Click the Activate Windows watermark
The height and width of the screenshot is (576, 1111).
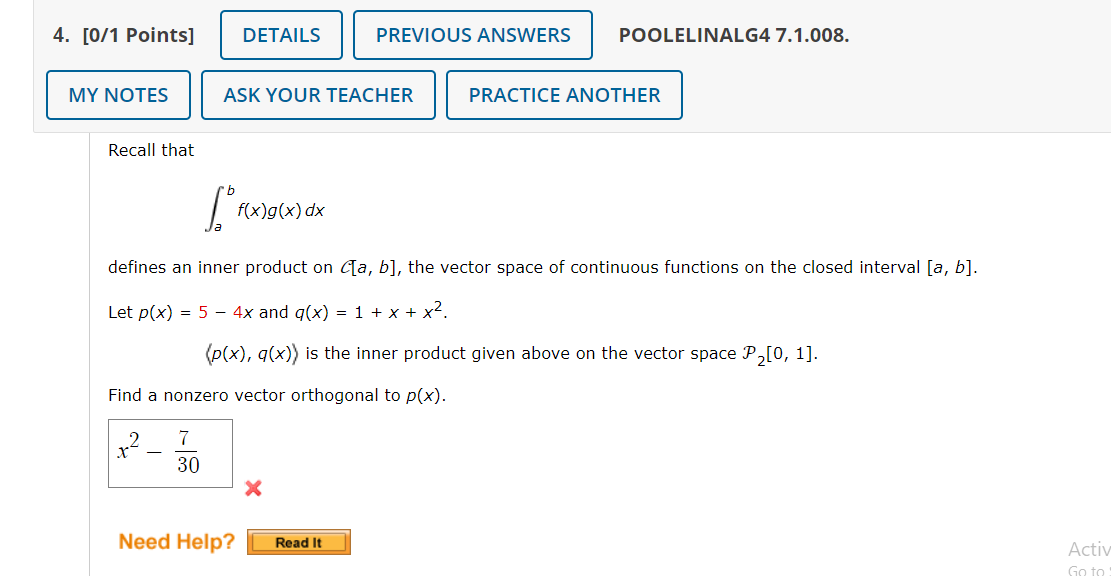point(1090,549)
